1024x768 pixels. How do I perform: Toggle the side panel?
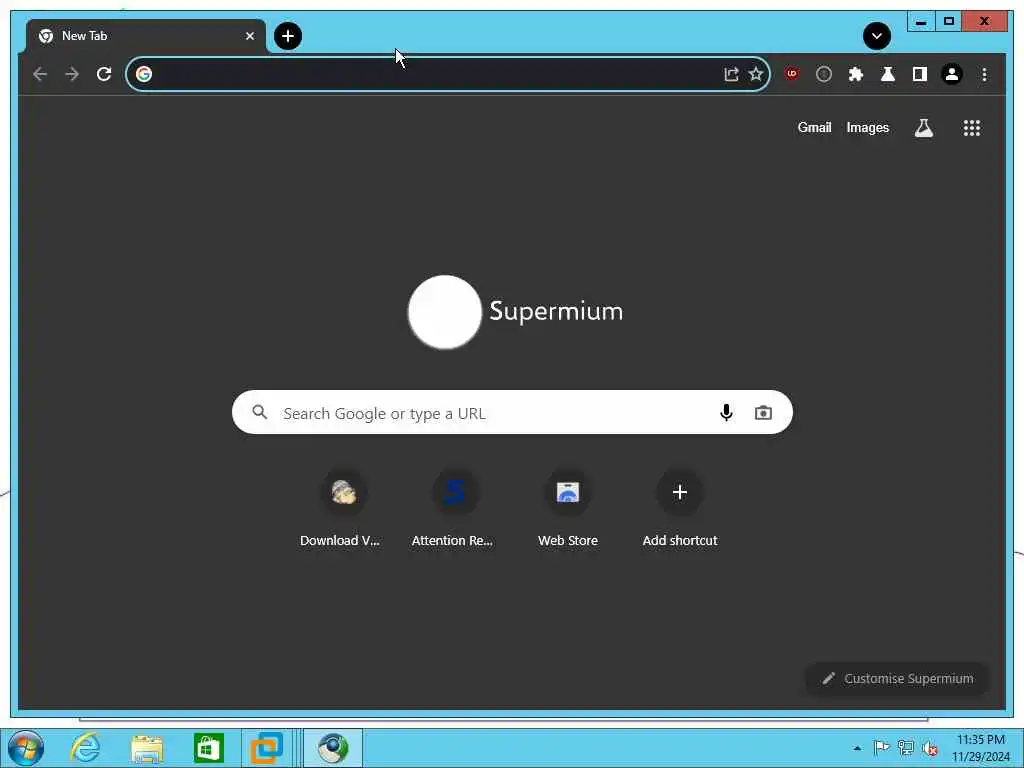(x=920, y=74)
